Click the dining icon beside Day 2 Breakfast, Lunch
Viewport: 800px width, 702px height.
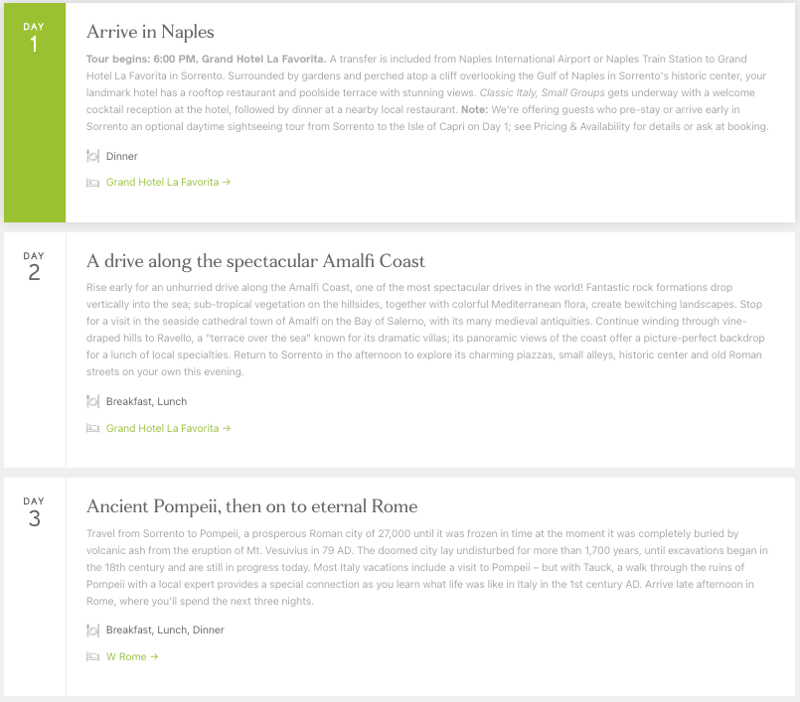click(93, 402)
